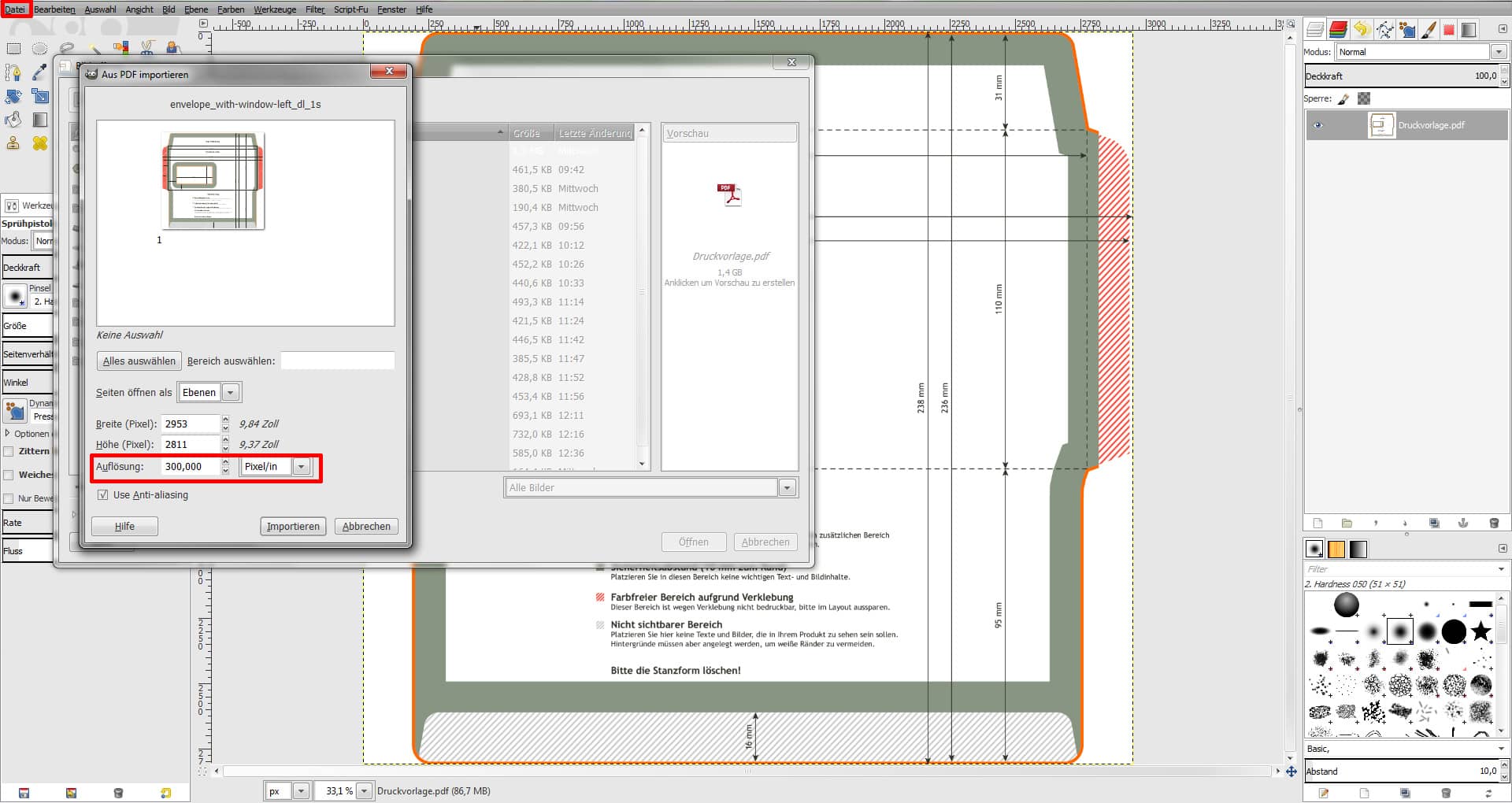Open the Filter menu

[314, 9]
